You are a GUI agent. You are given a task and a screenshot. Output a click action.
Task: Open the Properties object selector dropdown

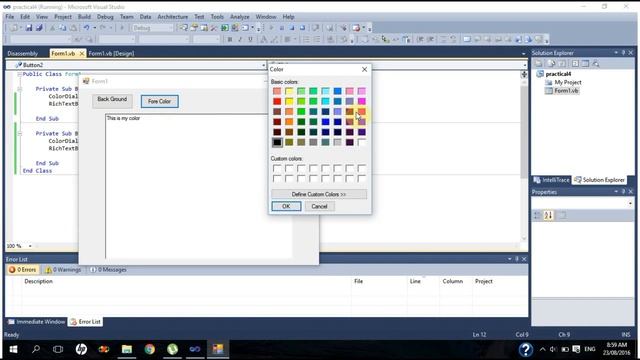coord(631,203)
